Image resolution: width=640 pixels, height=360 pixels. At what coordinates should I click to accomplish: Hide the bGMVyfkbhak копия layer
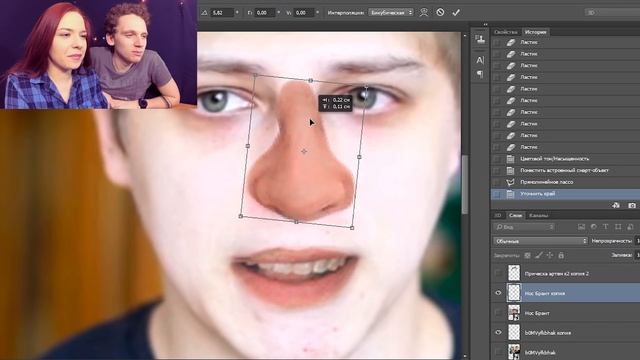498,333
